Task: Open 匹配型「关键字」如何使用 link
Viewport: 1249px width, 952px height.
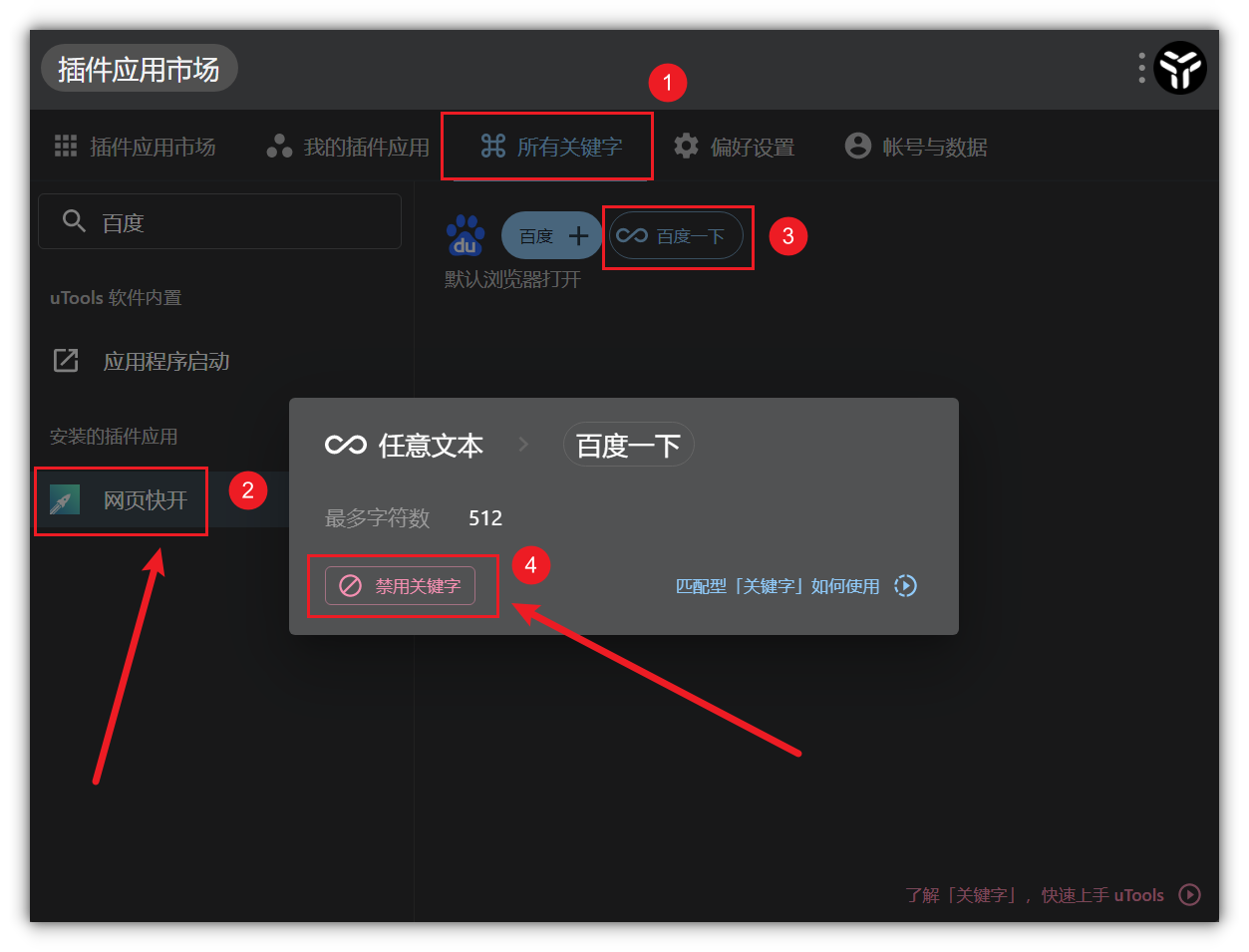Action: click(x=778, y=586)
